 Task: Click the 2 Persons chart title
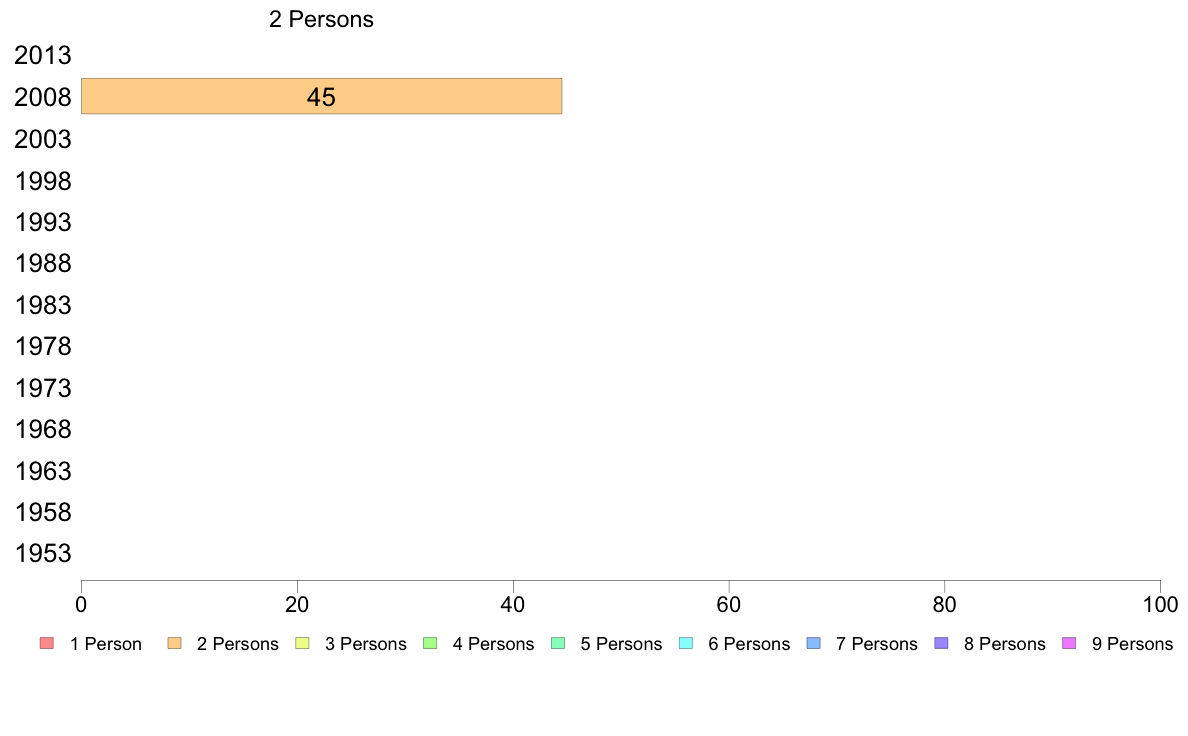(321, 19)
